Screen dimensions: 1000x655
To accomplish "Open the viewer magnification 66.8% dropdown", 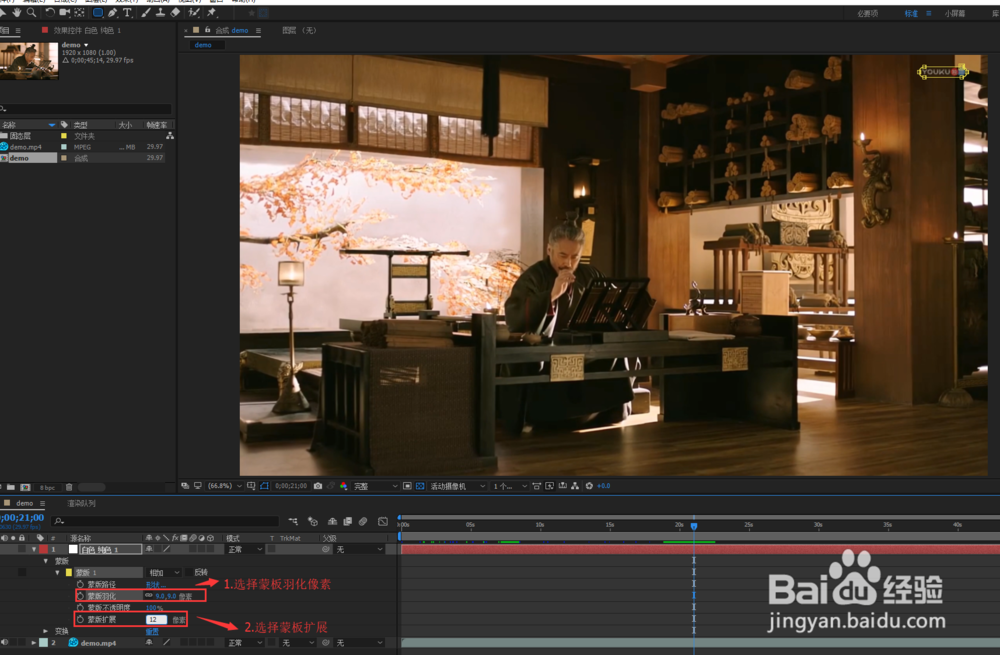I will [x=224, y=486].
